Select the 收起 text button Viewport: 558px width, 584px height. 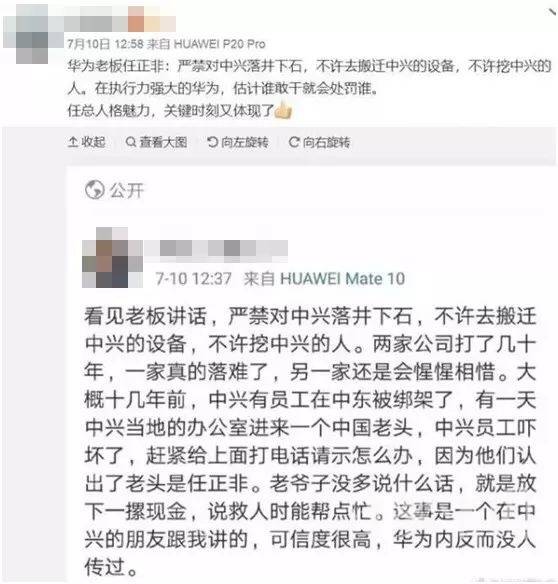click(93, 142)
